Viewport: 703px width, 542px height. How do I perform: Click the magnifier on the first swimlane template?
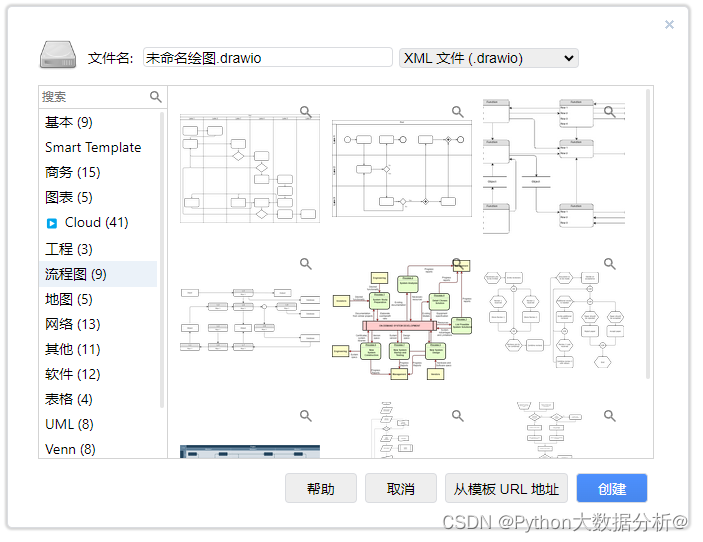pyautogui.click(x=306, y=112)
